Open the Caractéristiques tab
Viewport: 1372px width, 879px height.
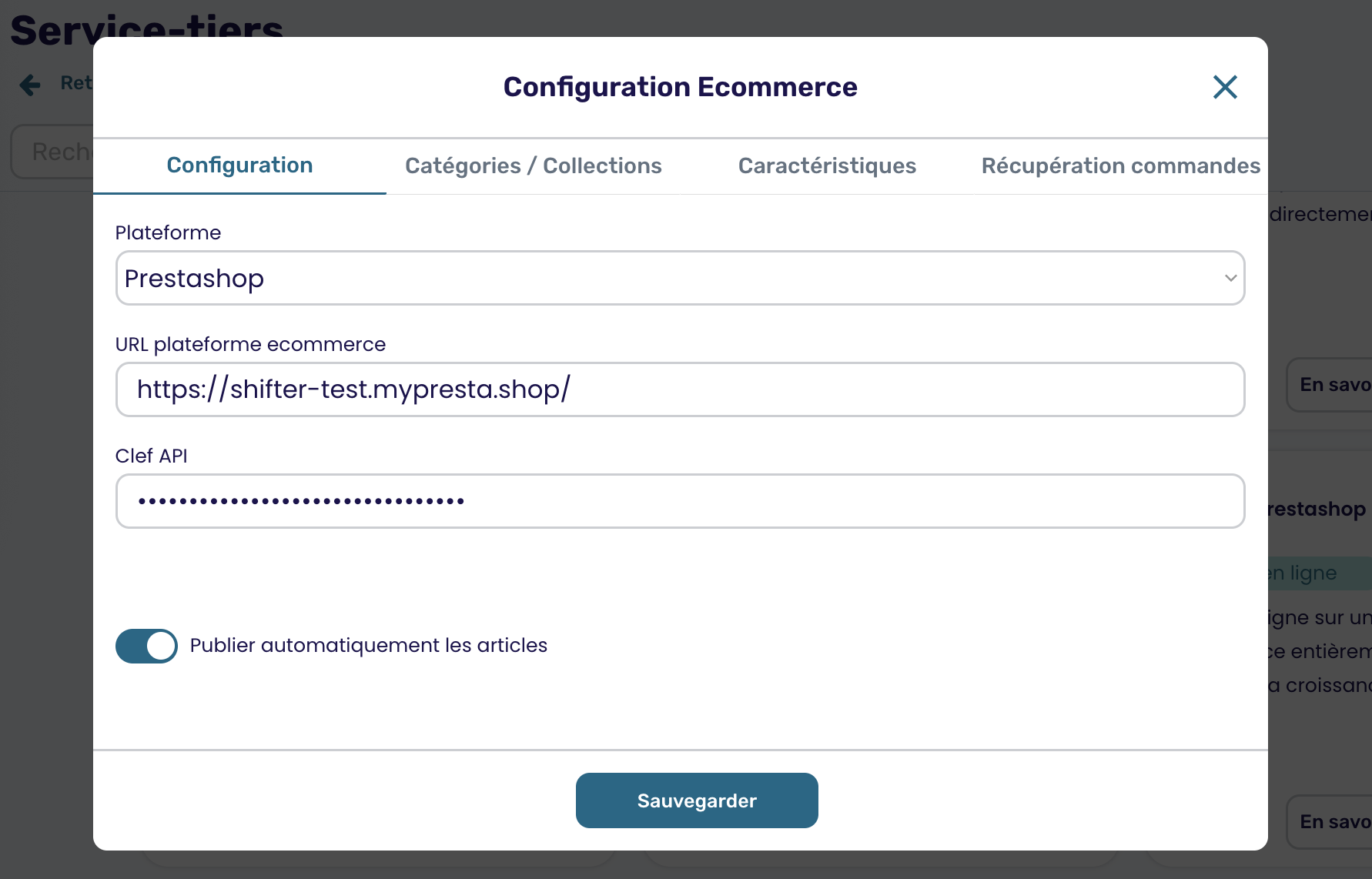tap(827, 165)
